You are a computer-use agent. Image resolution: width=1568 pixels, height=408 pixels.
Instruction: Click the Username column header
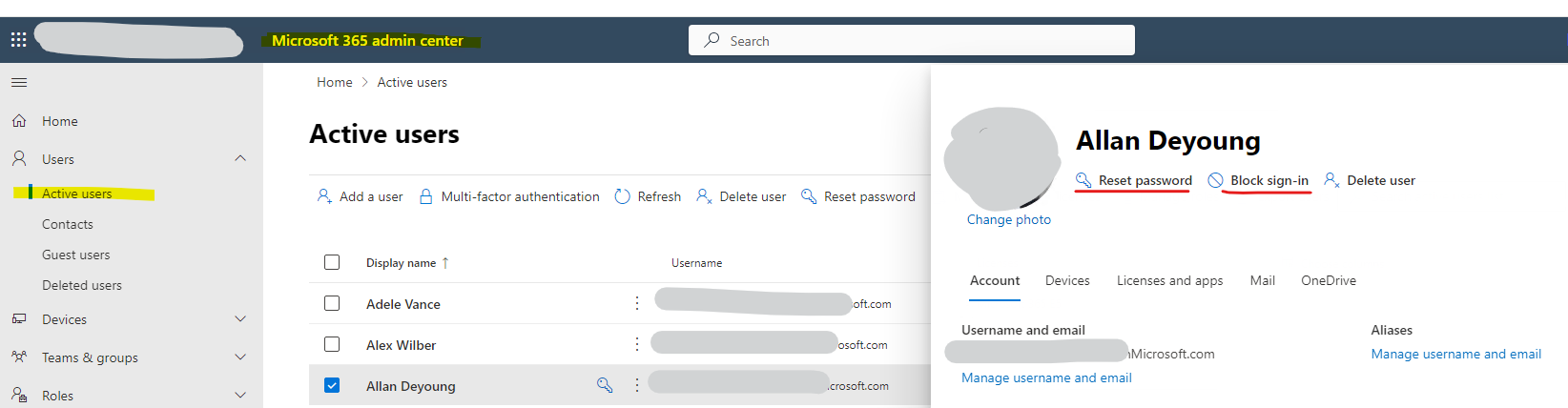[697, 263]
